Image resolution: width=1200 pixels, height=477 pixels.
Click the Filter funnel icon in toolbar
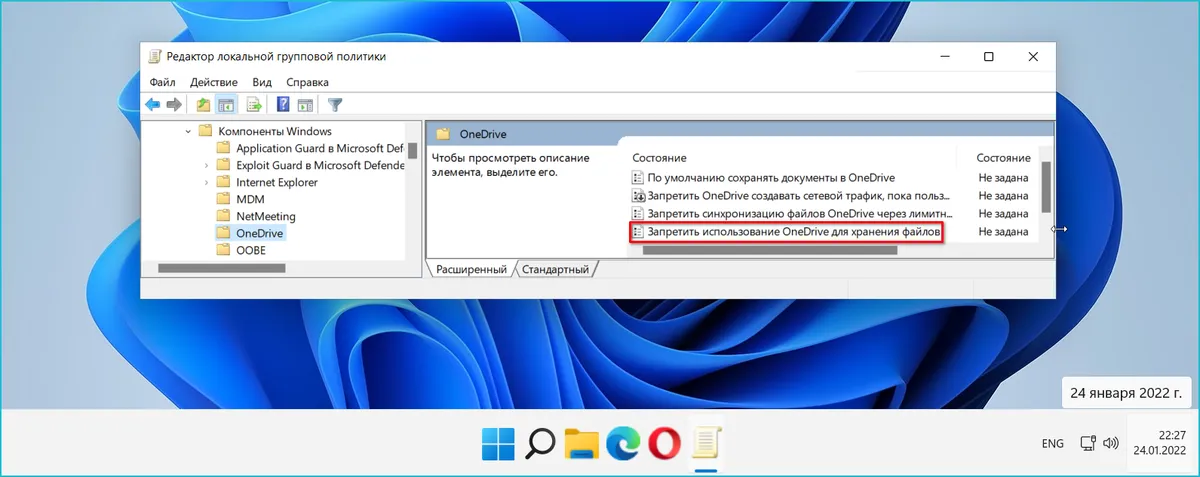336,104
